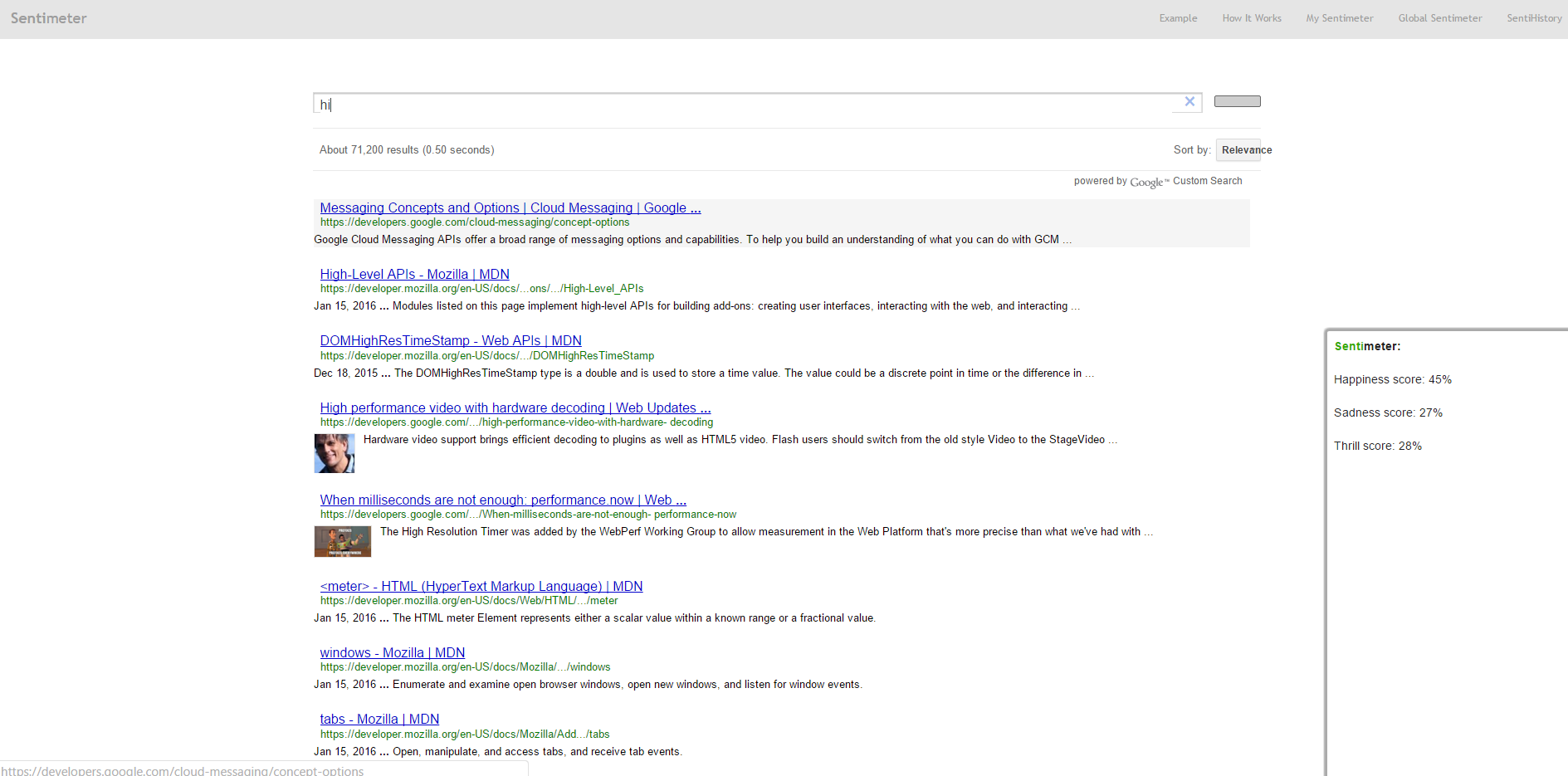Open the How It Works page
Viewport: 1568px width, 776px height.
[x=1252, y=18]
